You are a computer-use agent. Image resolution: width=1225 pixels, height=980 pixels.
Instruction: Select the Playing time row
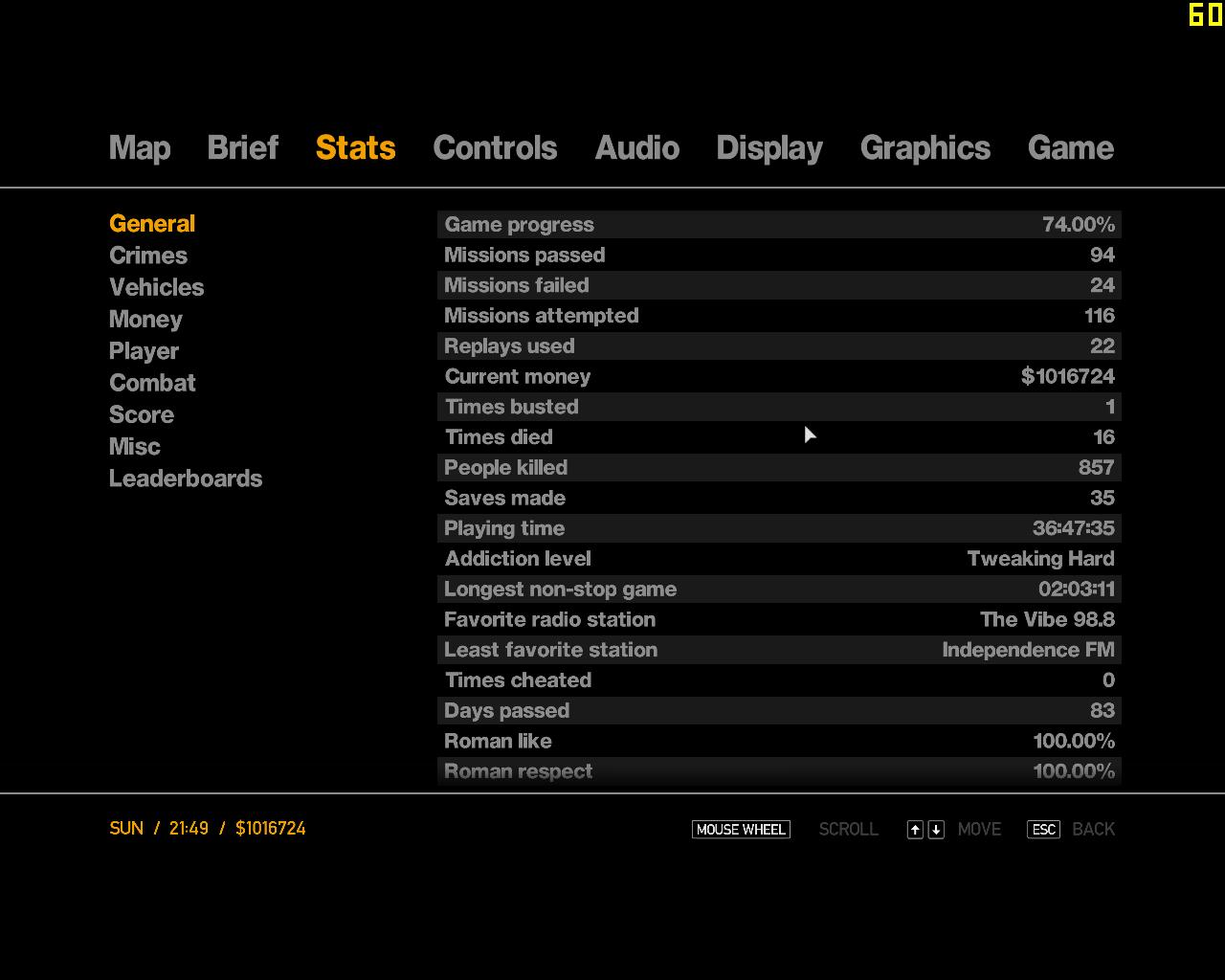779,528
